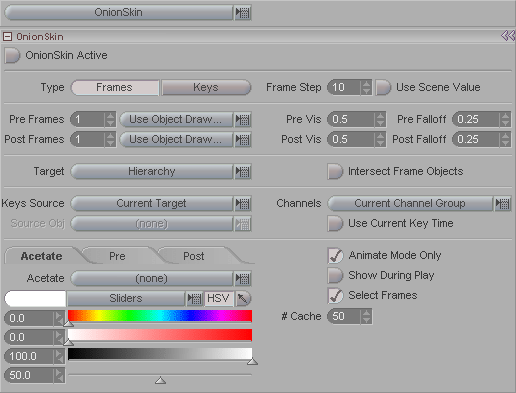Click the popup icon next to Target Hierarchy
Image resolution: width=516 pixels, height=393 pixels.
click(x=243, y=172)
